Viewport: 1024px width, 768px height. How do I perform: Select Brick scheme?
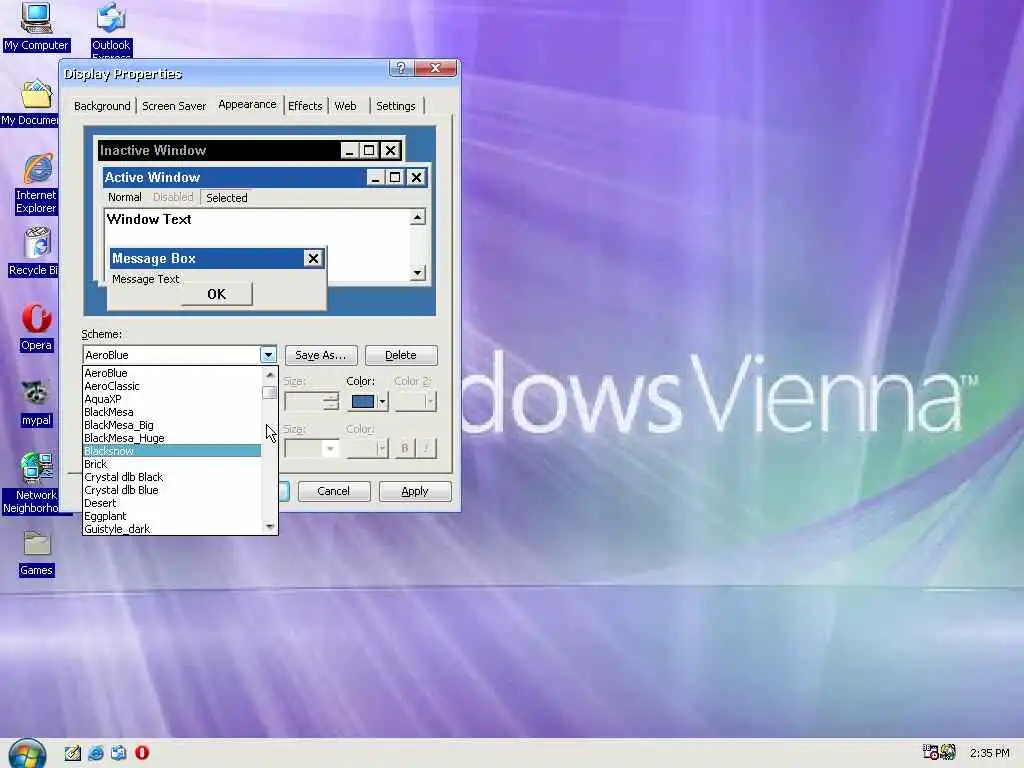[x=172, y=464]
